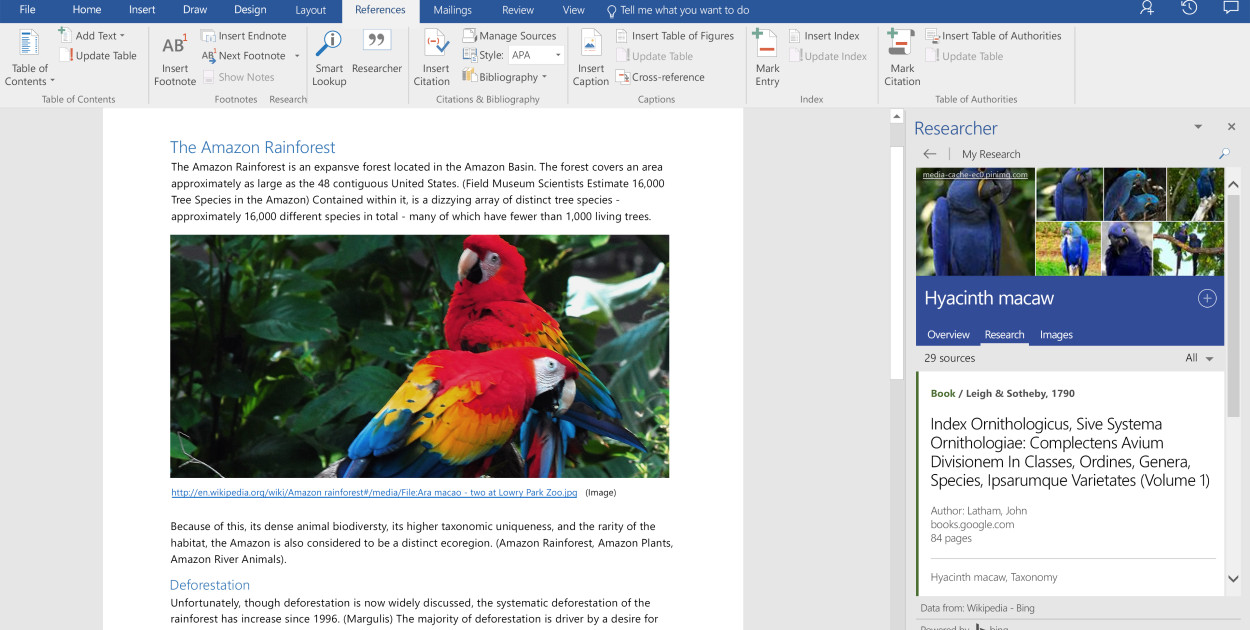Go to Next Footnote
This screenshot has width=1250, height=630.
[244, 56]
